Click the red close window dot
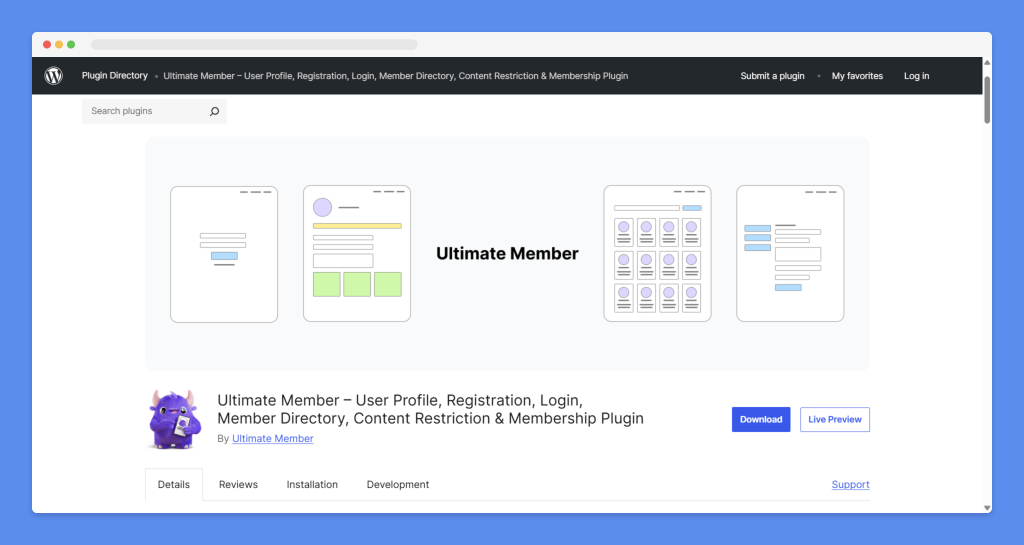1024x545 pixels. [47, 44]
